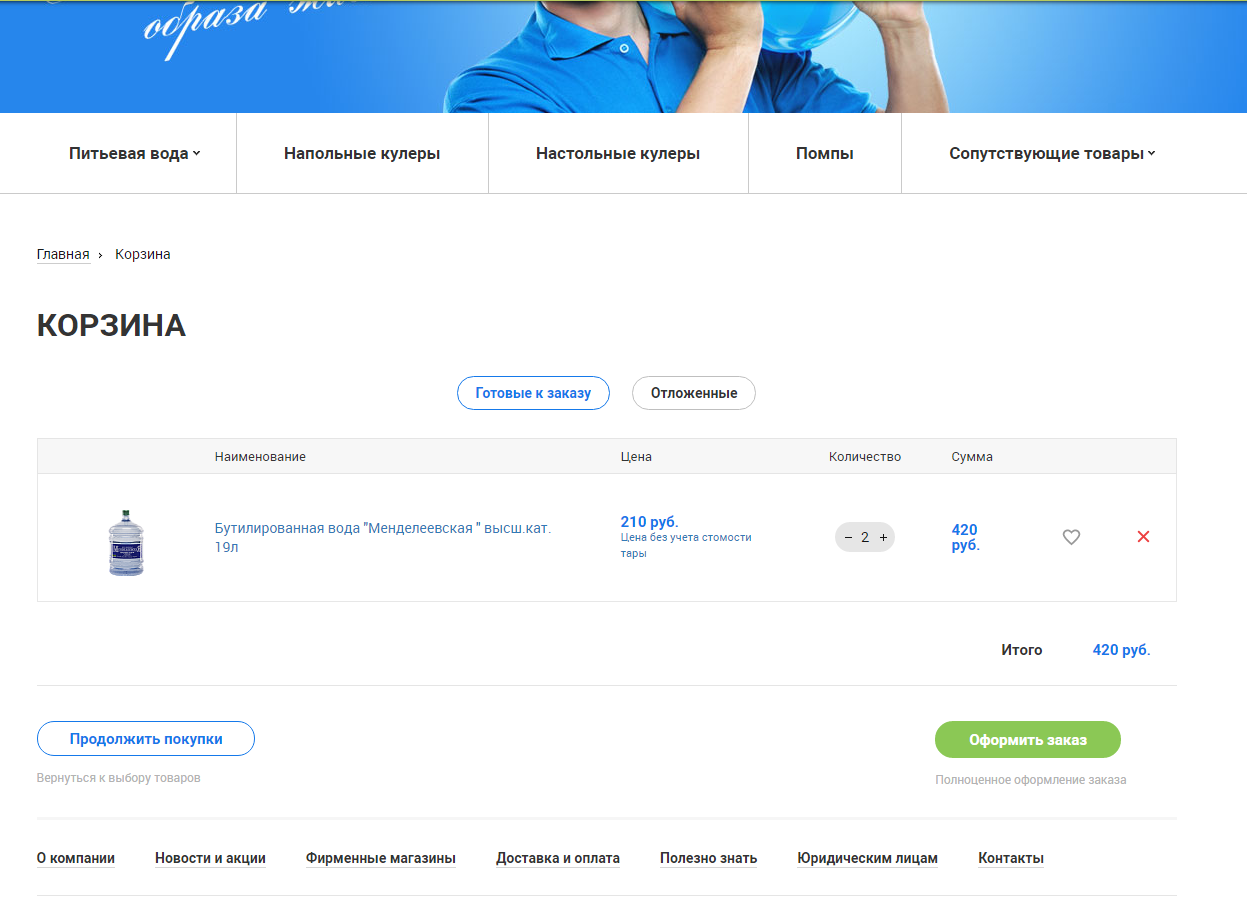Click the Вернуться к выбору товаров caption
Image resolution: width=1247 pixels, height=904 pixels.
click(119, 777)
